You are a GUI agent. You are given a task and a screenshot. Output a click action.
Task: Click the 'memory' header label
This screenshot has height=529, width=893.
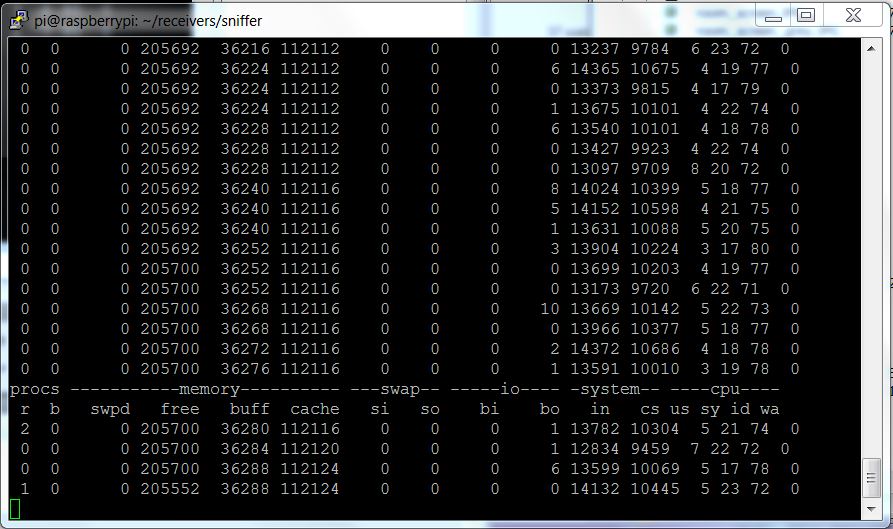(209, 389)
